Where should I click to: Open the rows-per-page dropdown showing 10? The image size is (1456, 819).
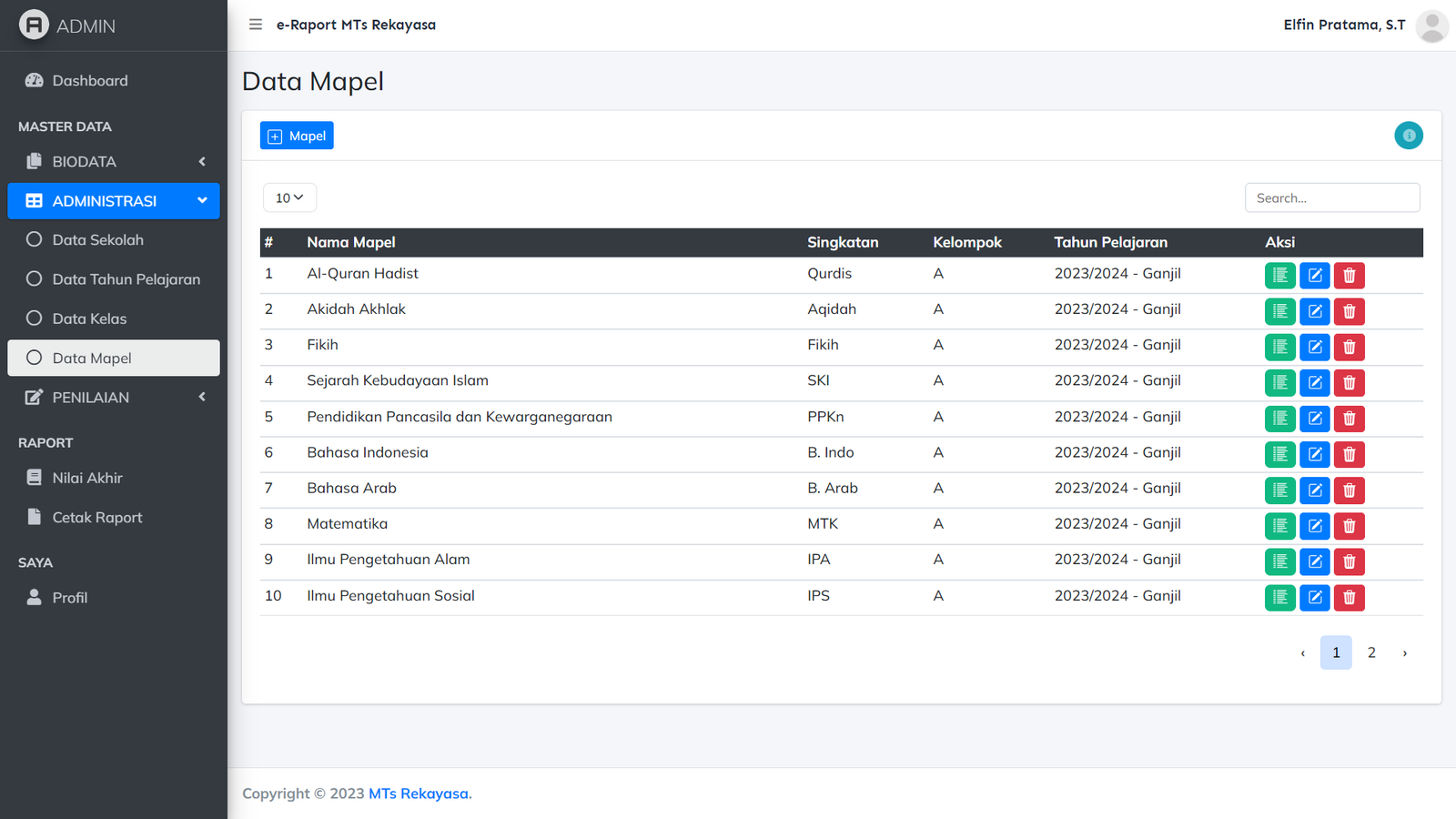pyautogui.click(x=289, y=198)
